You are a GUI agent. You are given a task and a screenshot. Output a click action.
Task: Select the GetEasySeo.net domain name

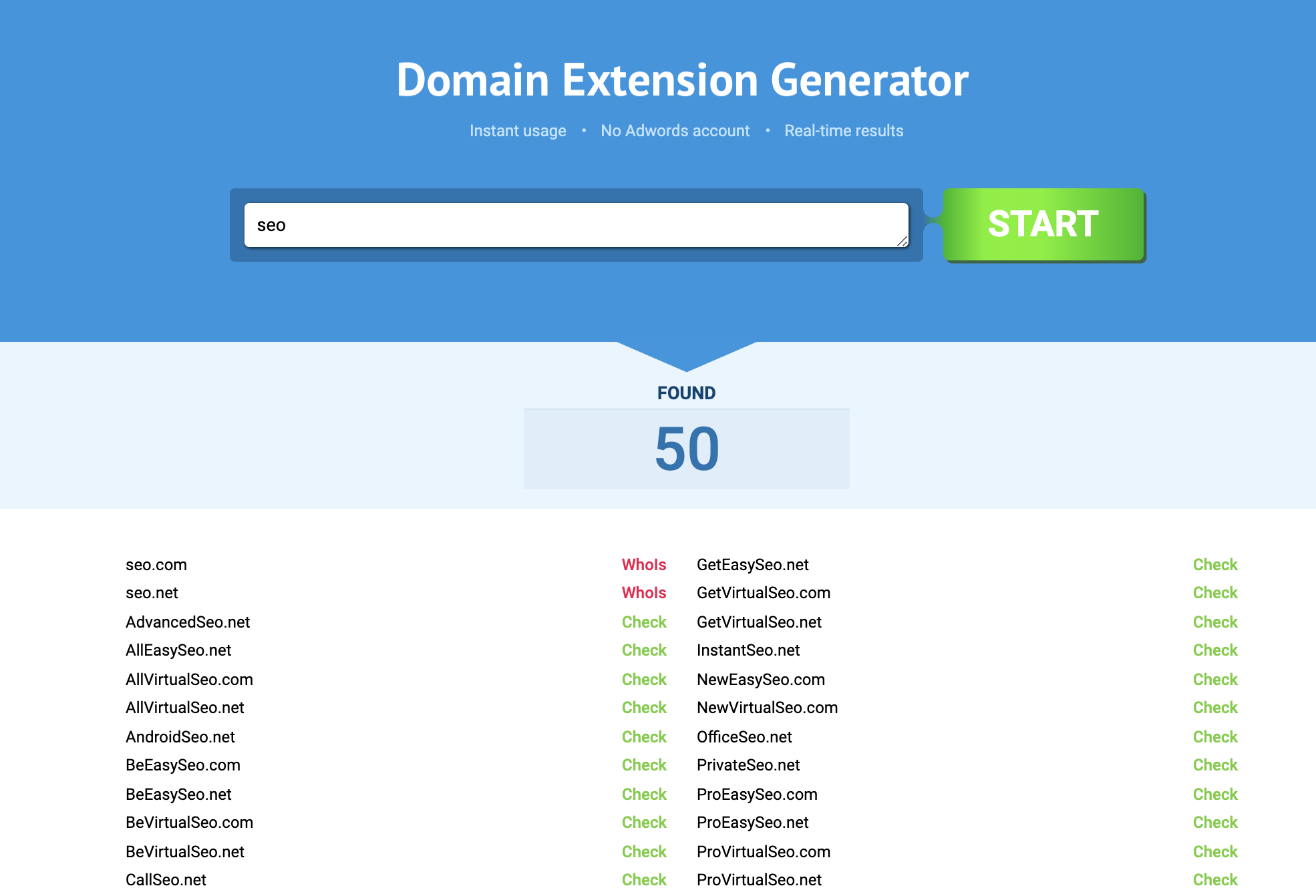pyautogui.click(x=753, y=565)
